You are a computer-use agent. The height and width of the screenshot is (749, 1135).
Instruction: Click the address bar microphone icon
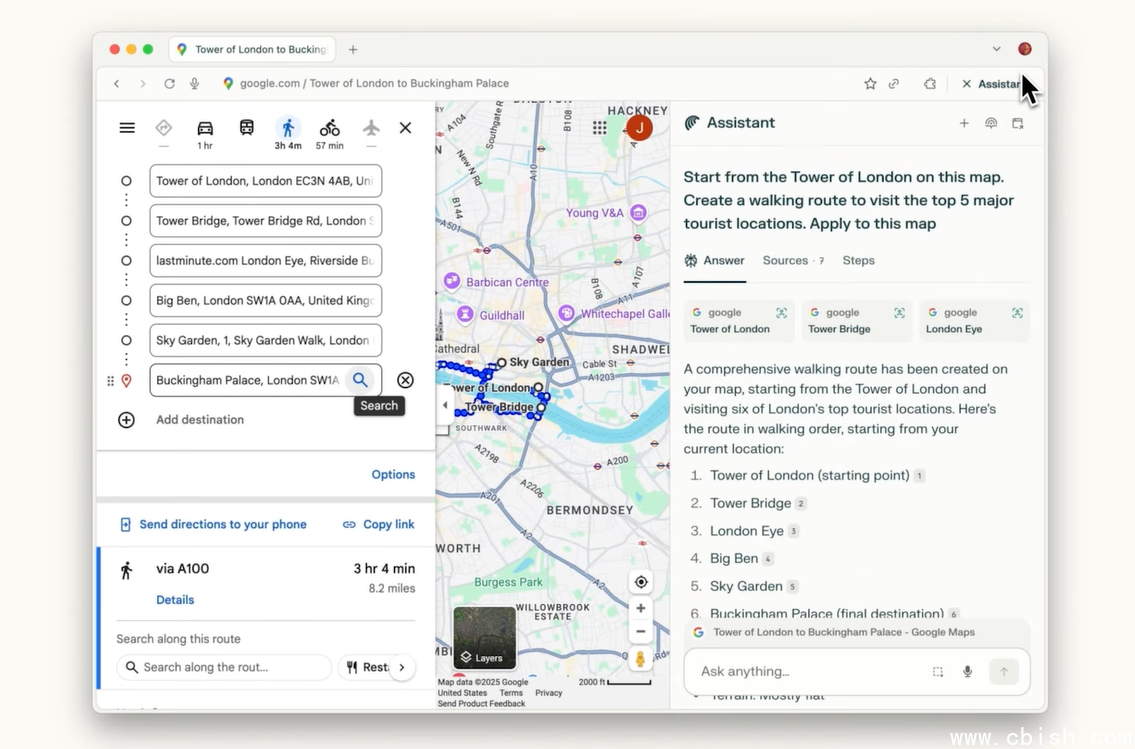[x=195, y=84]
